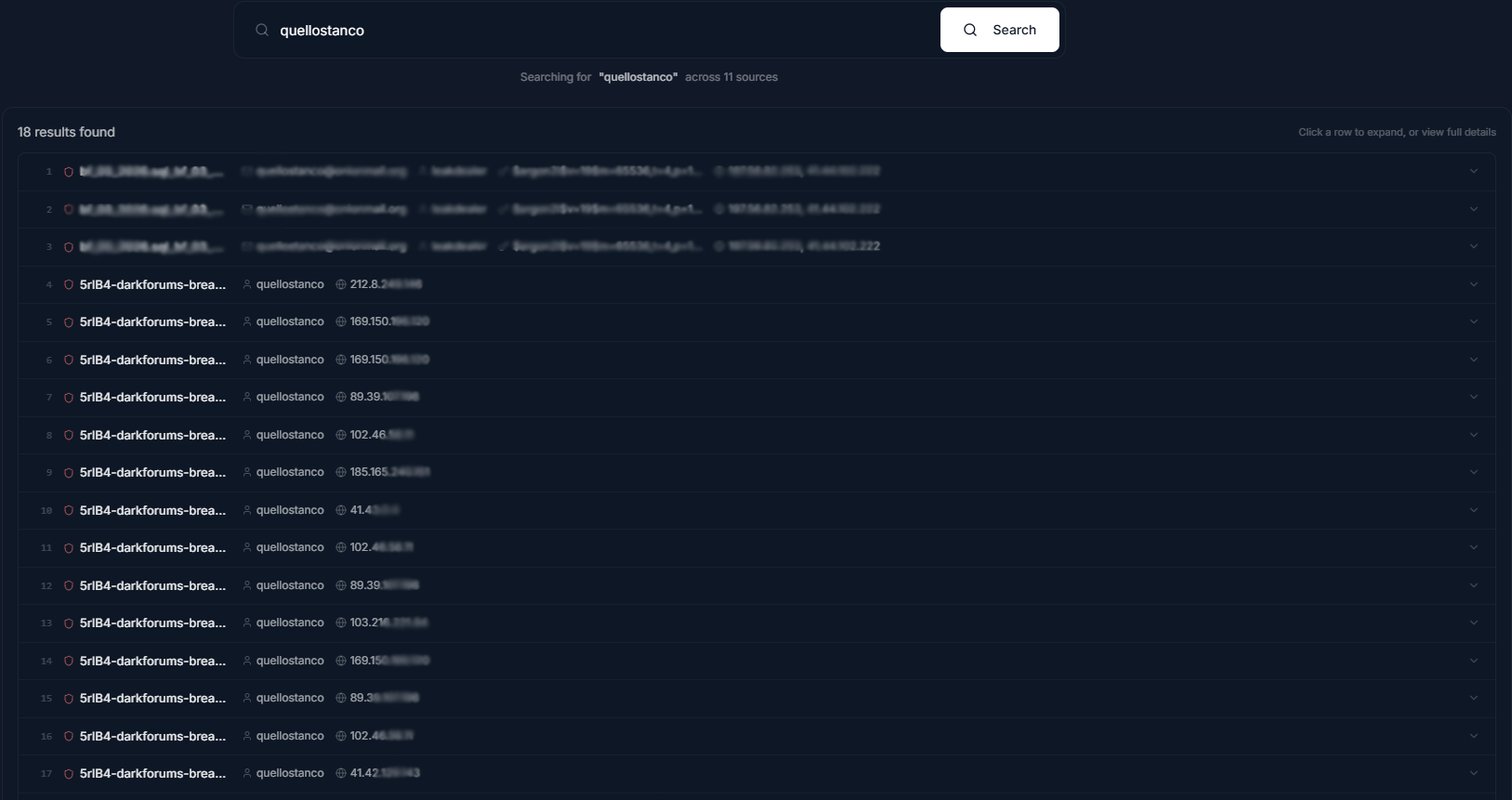The width and height of the screenshot is (1512, 800).
Task: Click the shield icon on row 1
Action: pos(69,172)
